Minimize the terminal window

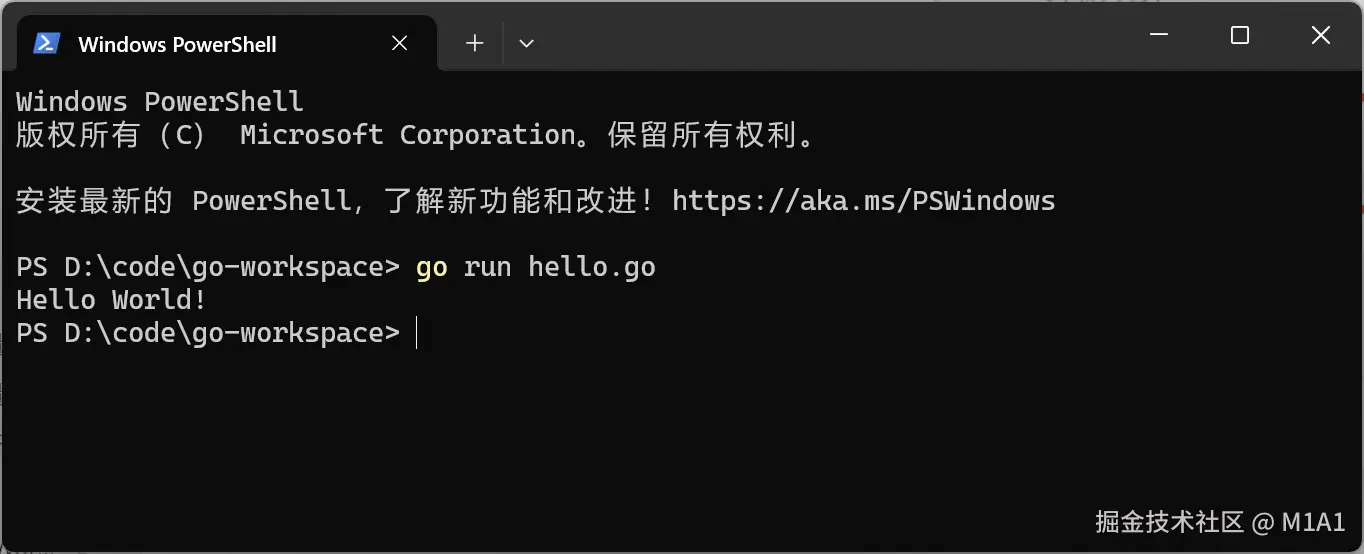tap(1159, 36)
